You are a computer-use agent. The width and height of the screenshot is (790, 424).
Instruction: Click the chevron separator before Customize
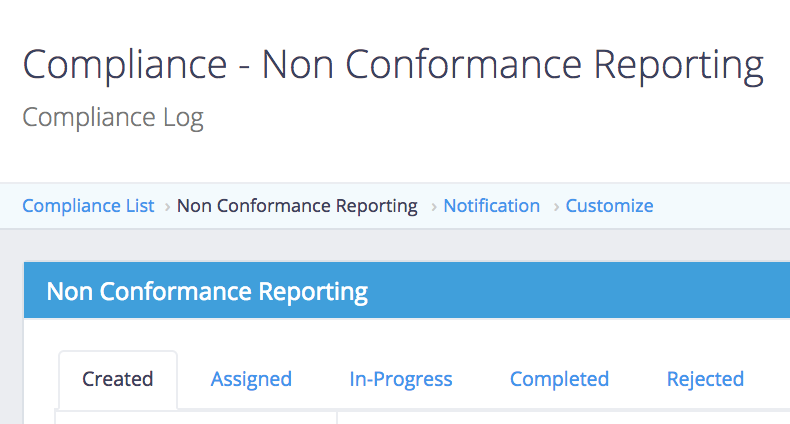[x=555, y=207]
